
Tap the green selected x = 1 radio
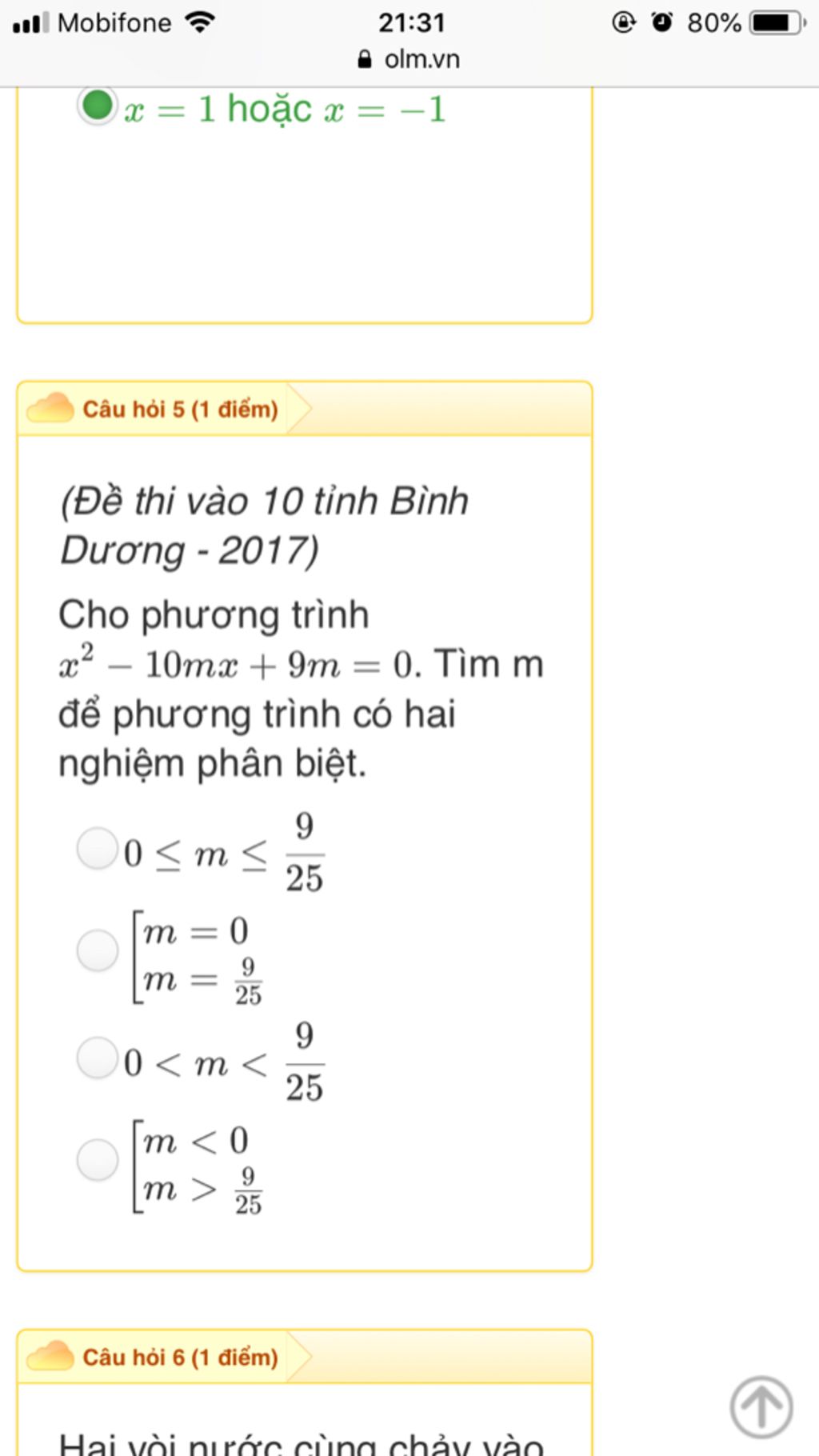pos(98,106)
